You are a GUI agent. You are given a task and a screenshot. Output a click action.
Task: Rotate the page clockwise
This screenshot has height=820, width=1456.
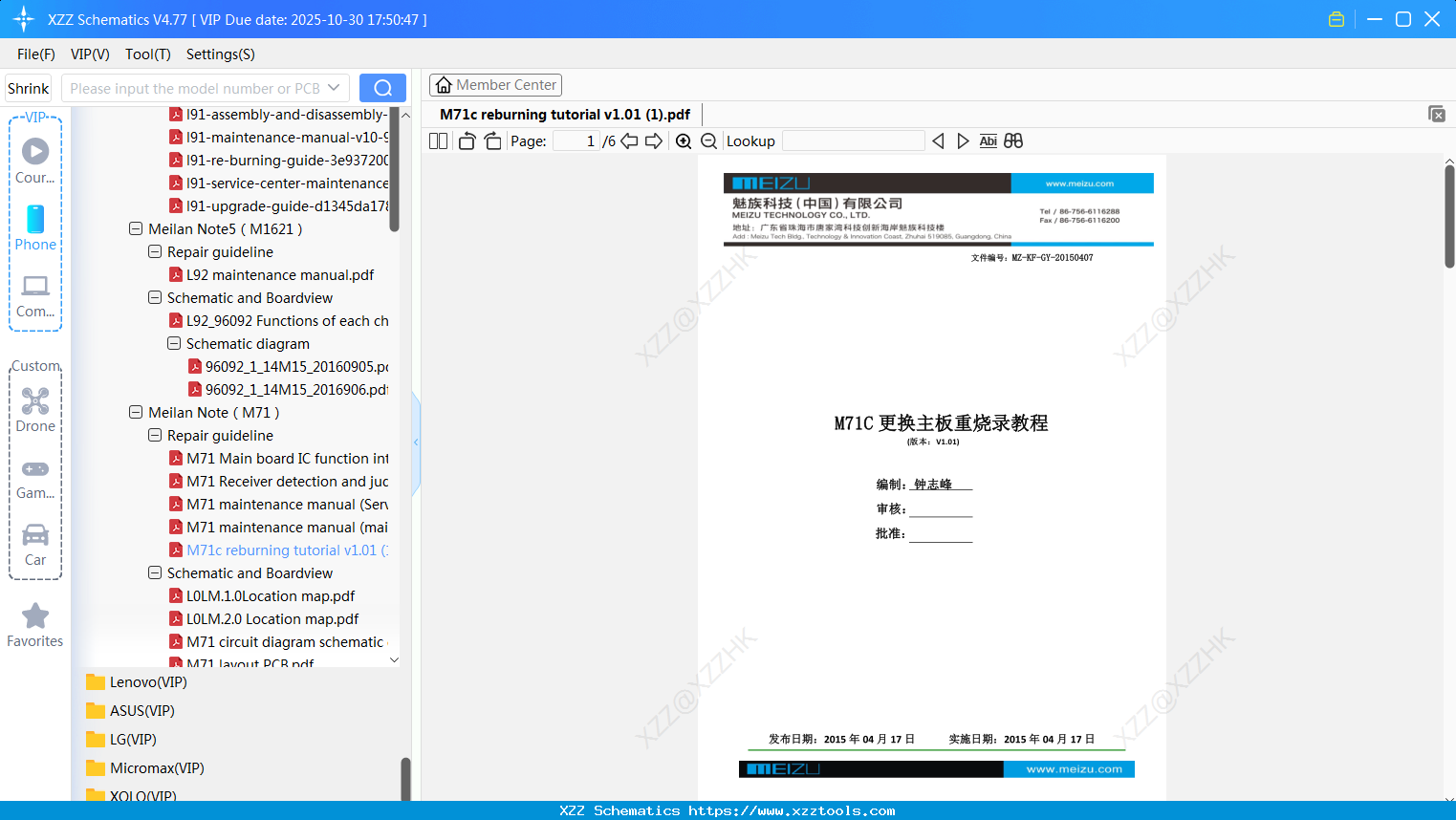coord(491,140)
